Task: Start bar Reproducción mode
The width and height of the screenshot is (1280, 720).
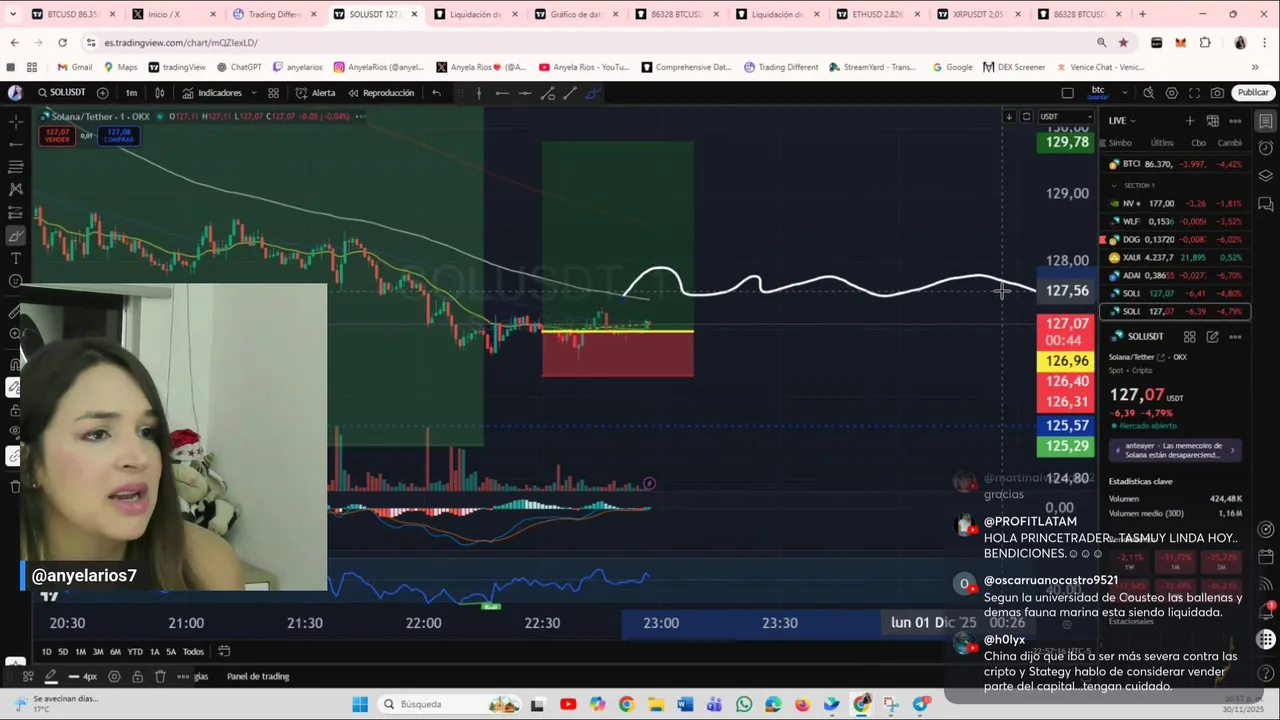Action: pos(381,92)
